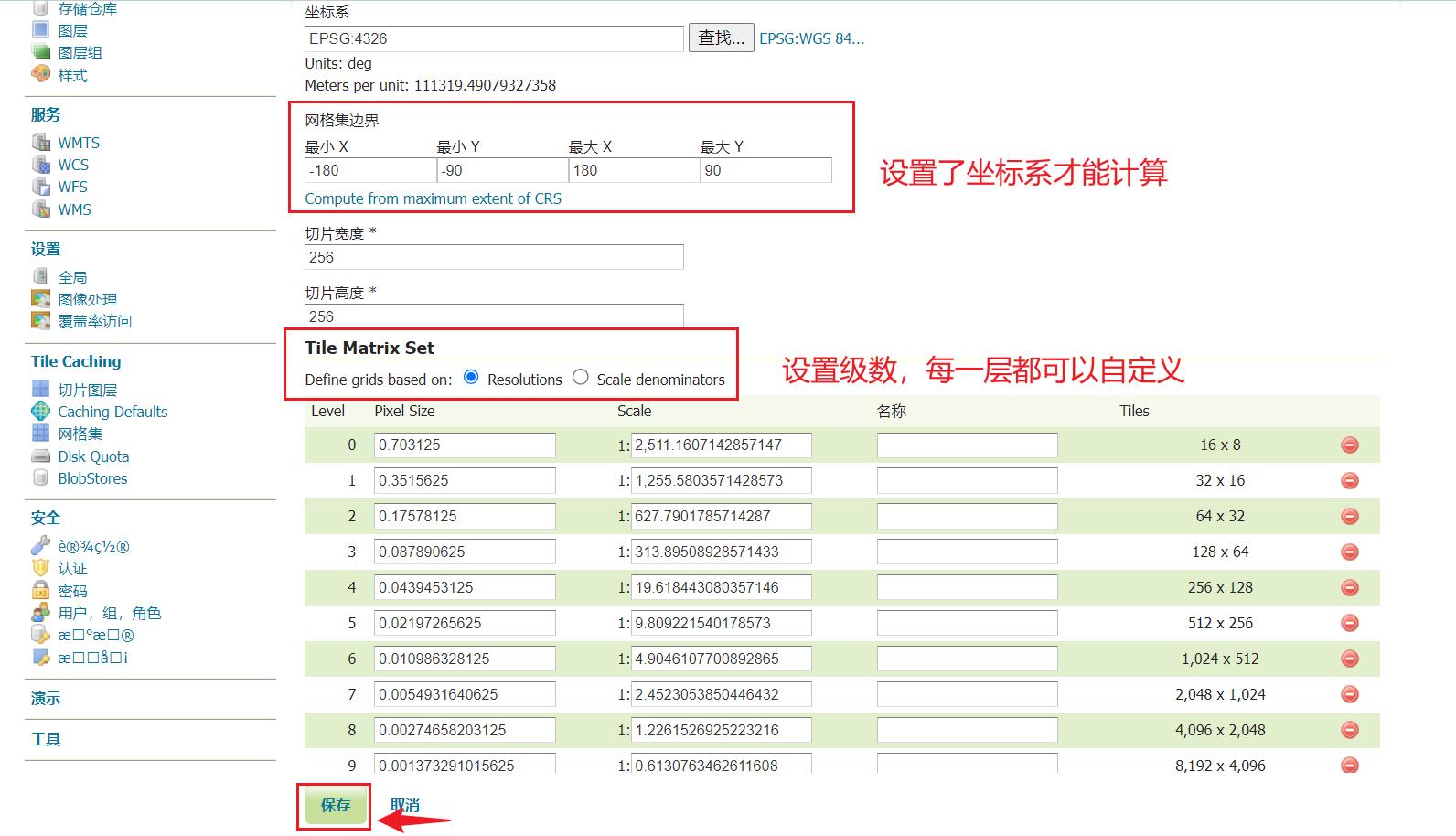The image size is (1456, 836).
Task: Open the 存储仓库 stores link
Action: (x=88, y=8)
